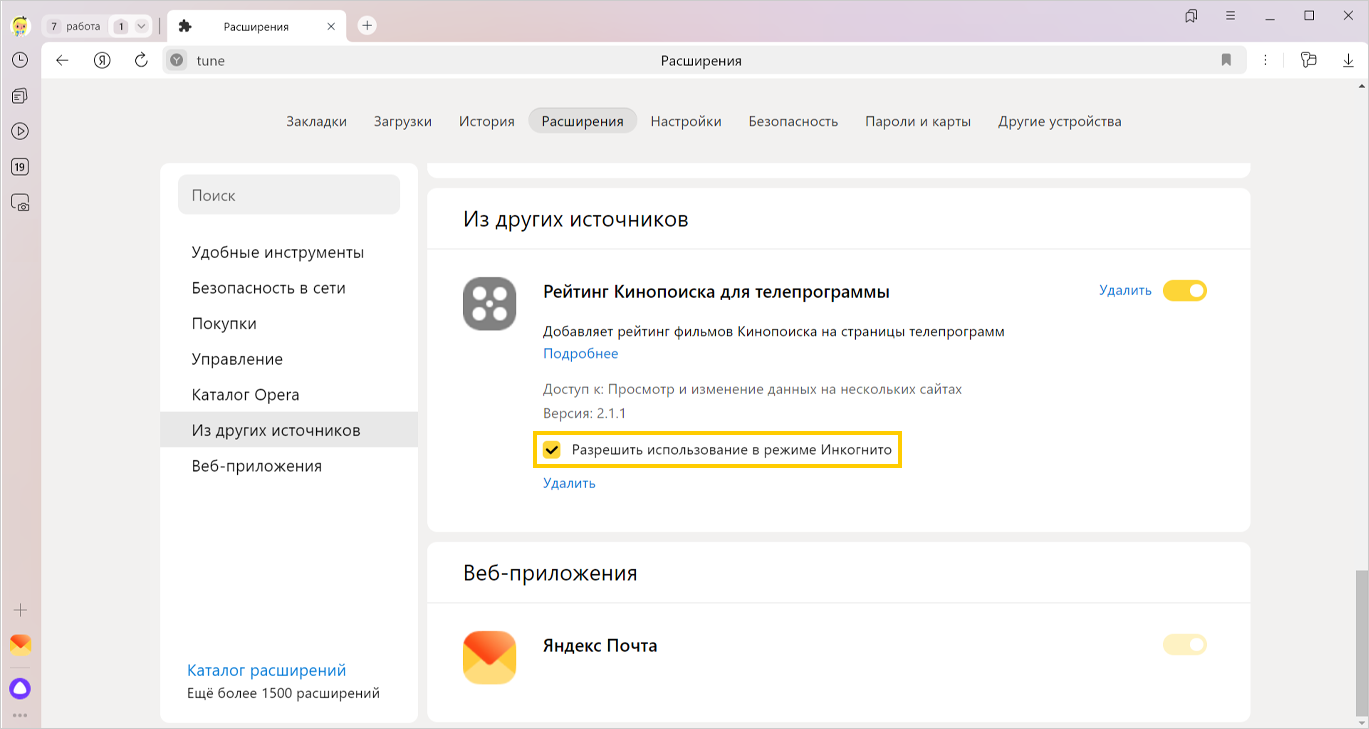This screenshot has width=1369, height=729.
Task: Click Версия: 2.1.1 text
Action: point(585,413)
